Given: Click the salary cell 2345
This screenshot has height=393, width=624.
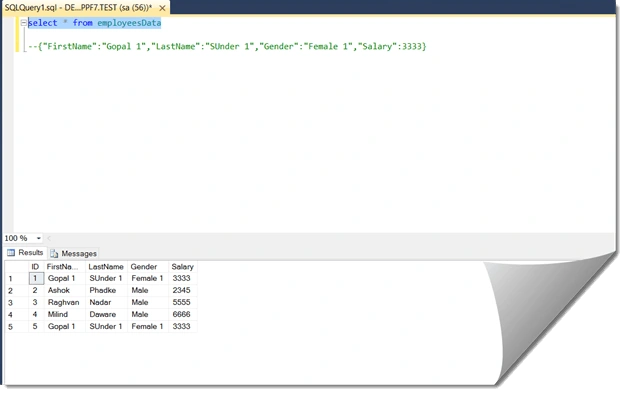Looking at the screenshot, I should tap(183, 290).
